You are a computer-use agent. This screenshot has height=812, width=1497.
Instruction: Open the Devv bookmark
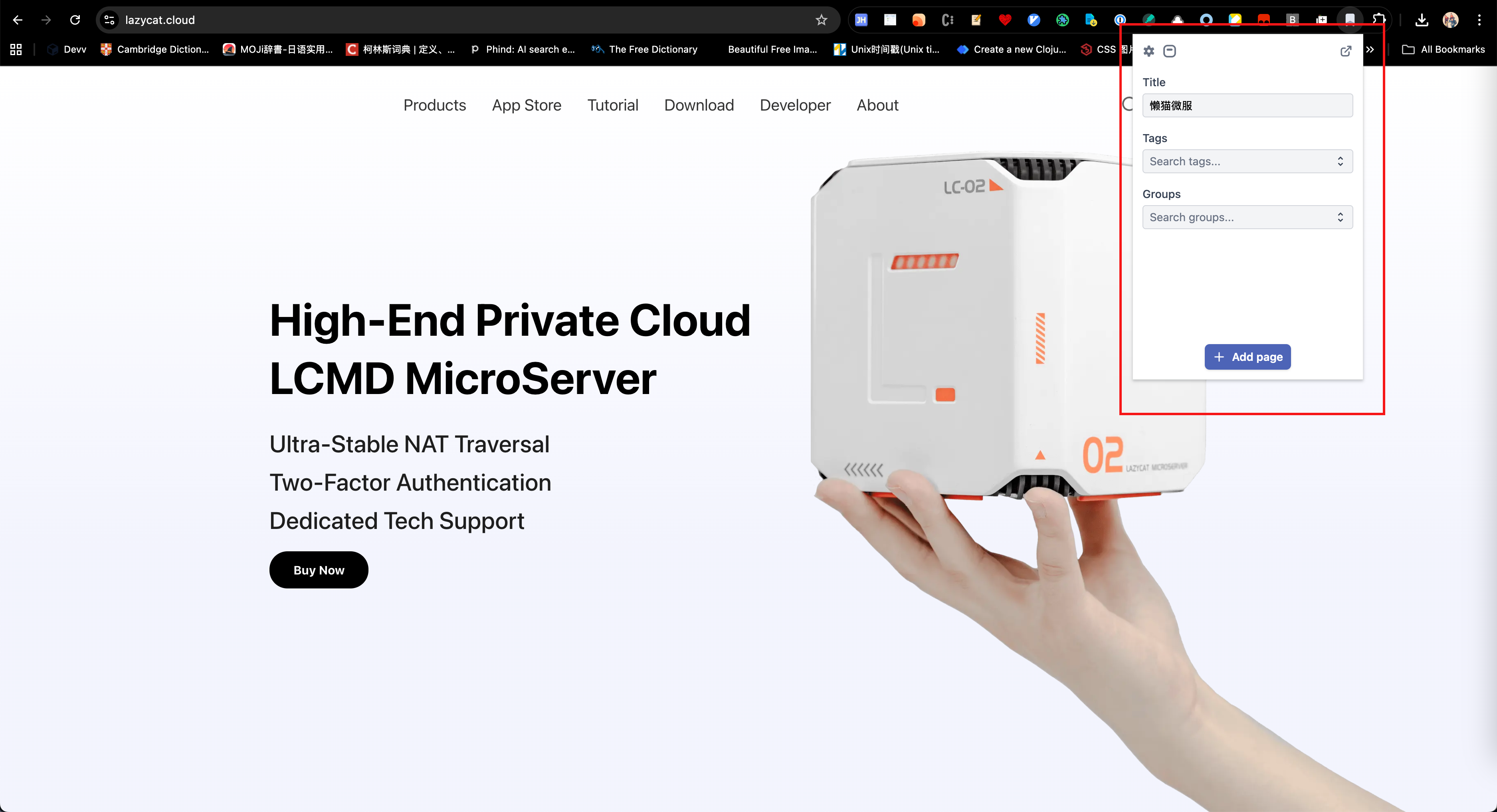click(x=67, y=50)
